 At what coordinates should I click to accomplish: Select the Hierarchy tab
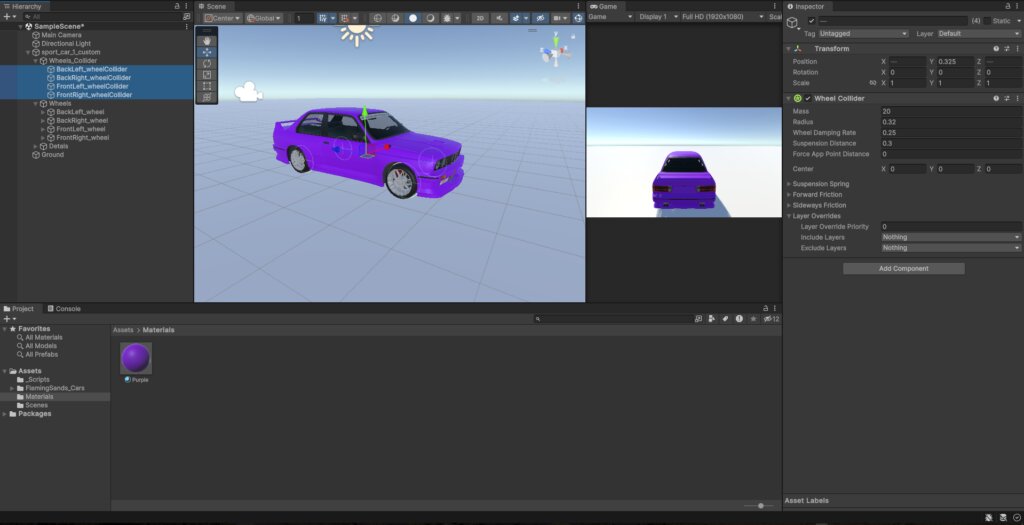tap(22, 6)
